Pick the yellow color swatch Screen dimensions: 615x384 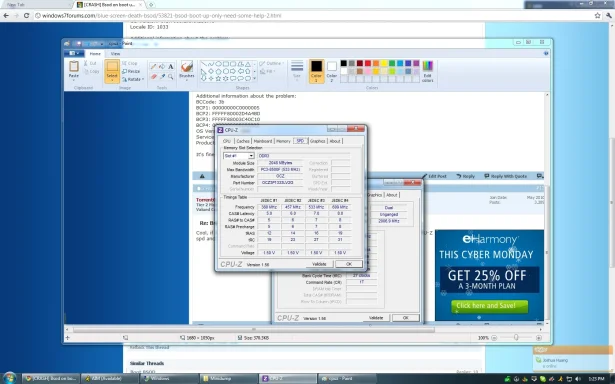384,63
